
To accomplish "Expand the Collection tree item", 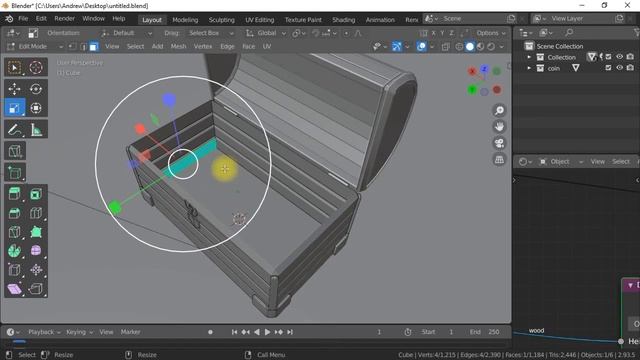I will pos(529,57).
